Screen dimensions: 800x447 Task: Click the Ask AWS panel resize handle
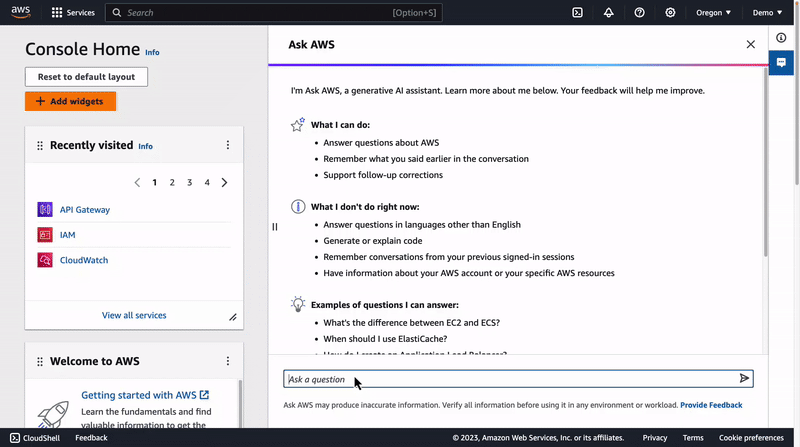tap(274, 227)
